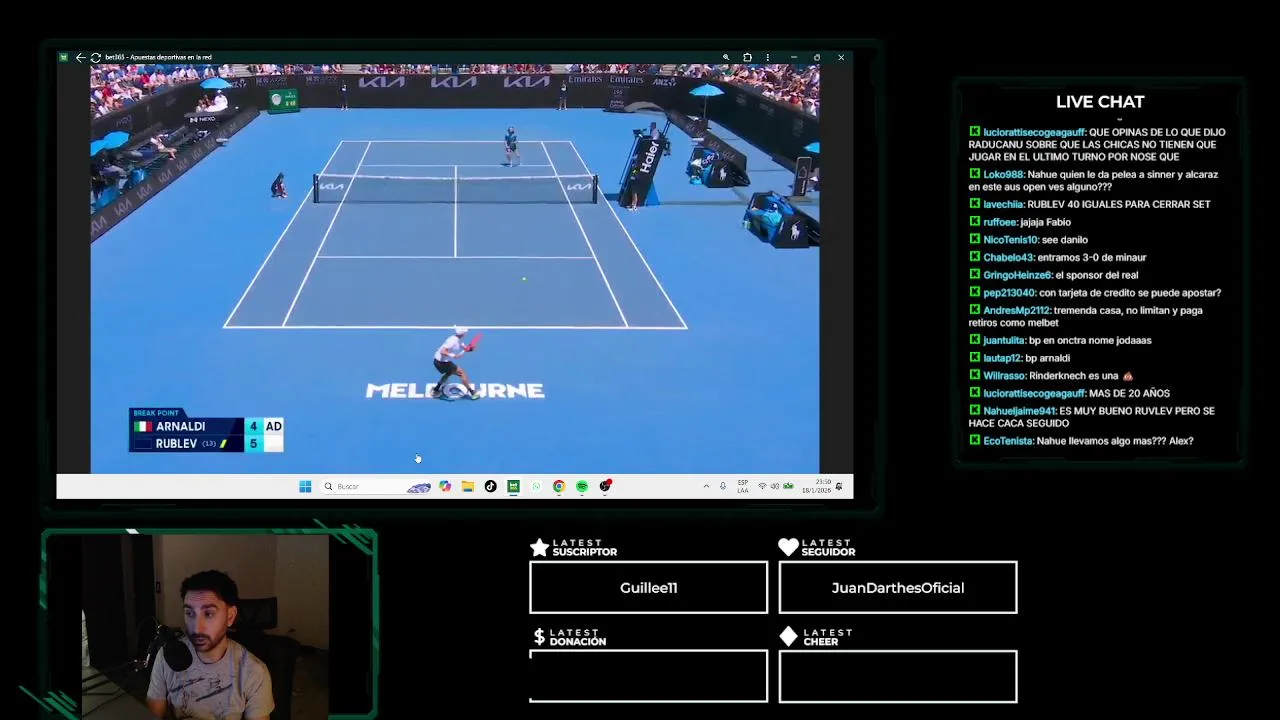The height and width of the screenshot is (720, 1280).
Task: Open the red-badged app after Spotify in taskbar
Action: 605,486
